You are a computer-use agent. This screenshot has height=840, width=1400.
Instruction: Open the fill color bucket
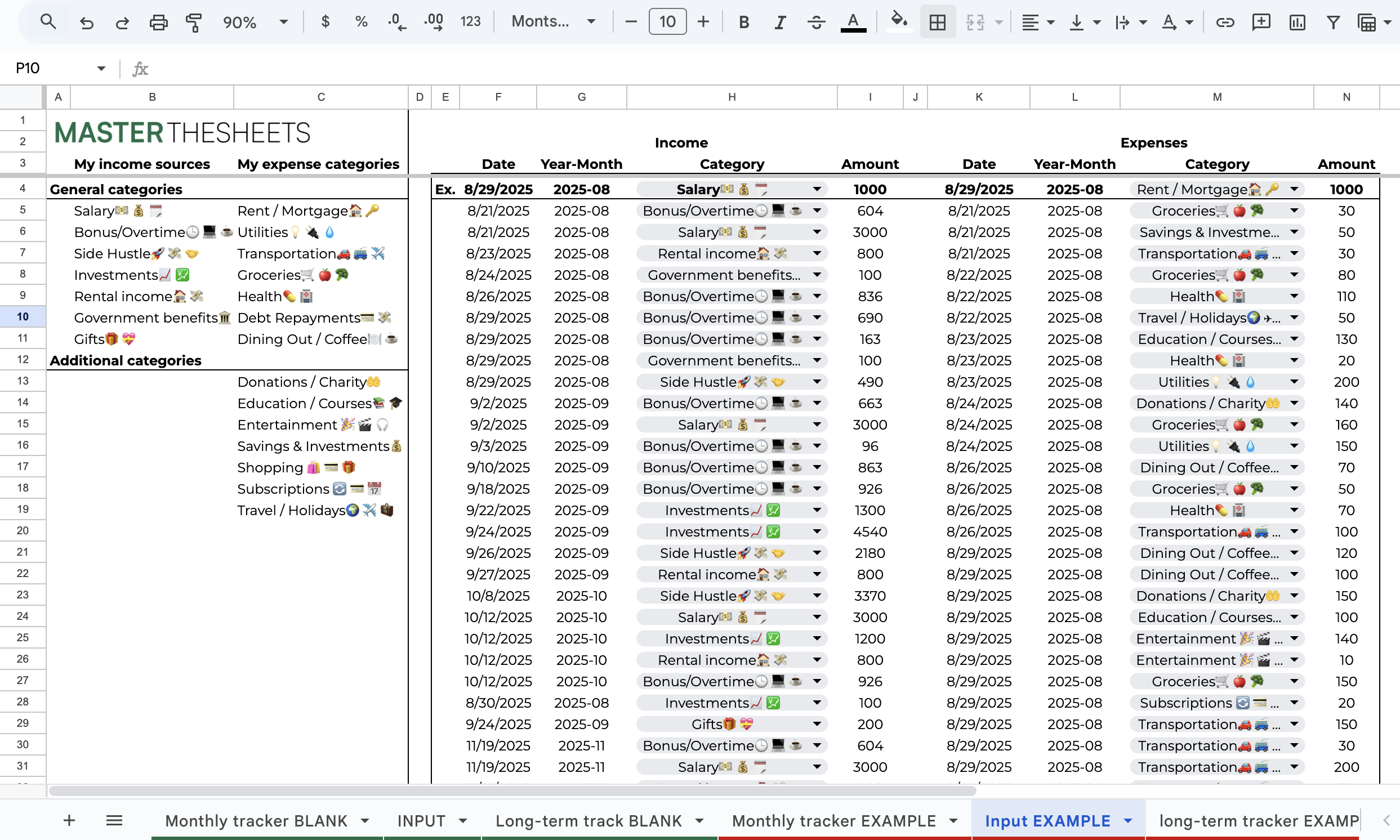tap(898, 21)
